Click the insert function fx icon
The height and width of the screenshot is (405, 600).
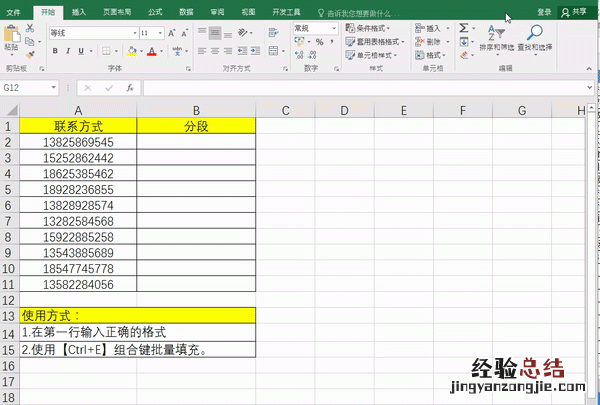130,88
